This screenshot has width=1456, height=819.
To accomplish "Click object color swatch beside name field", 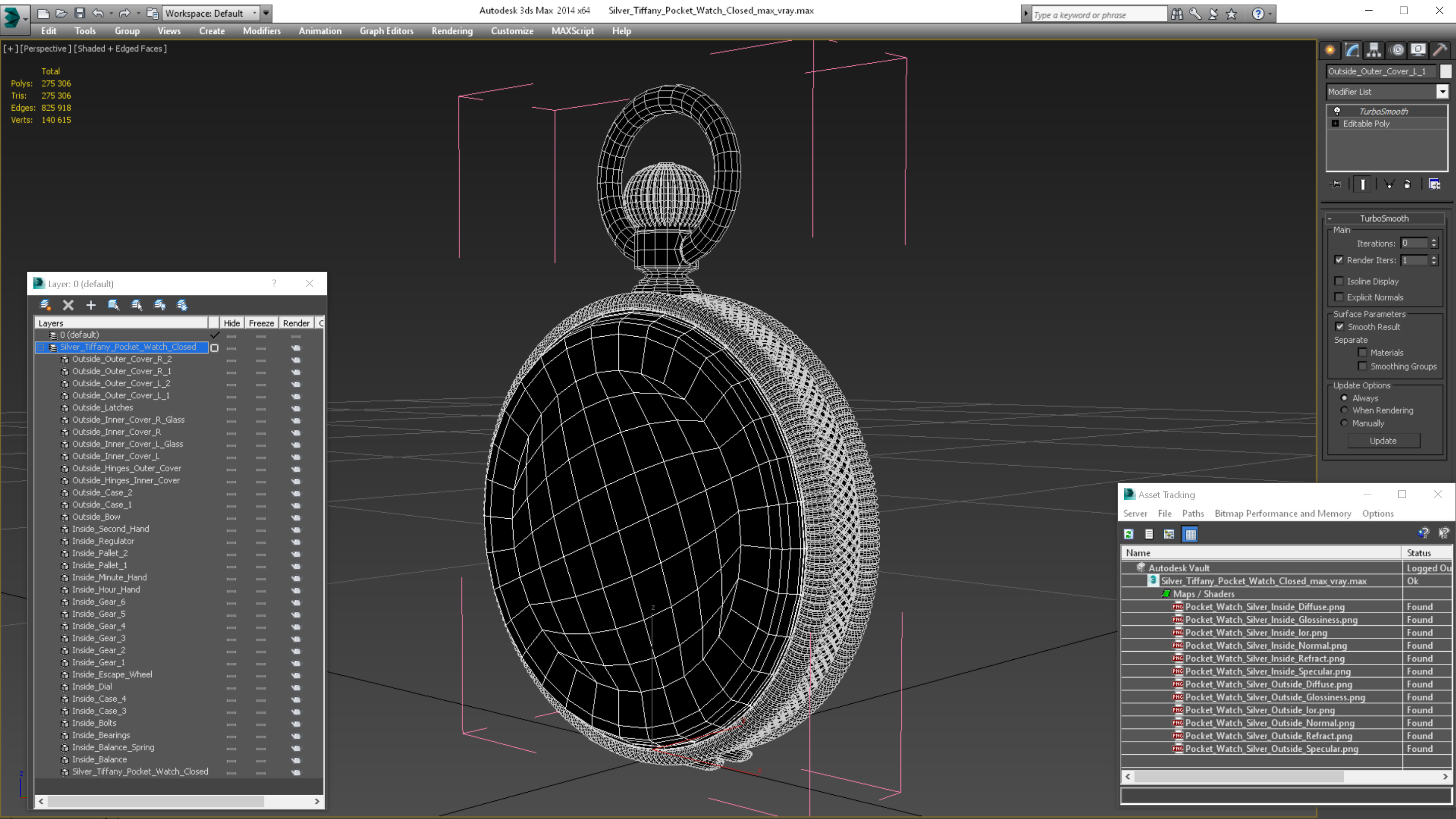I will [1445, 71].
